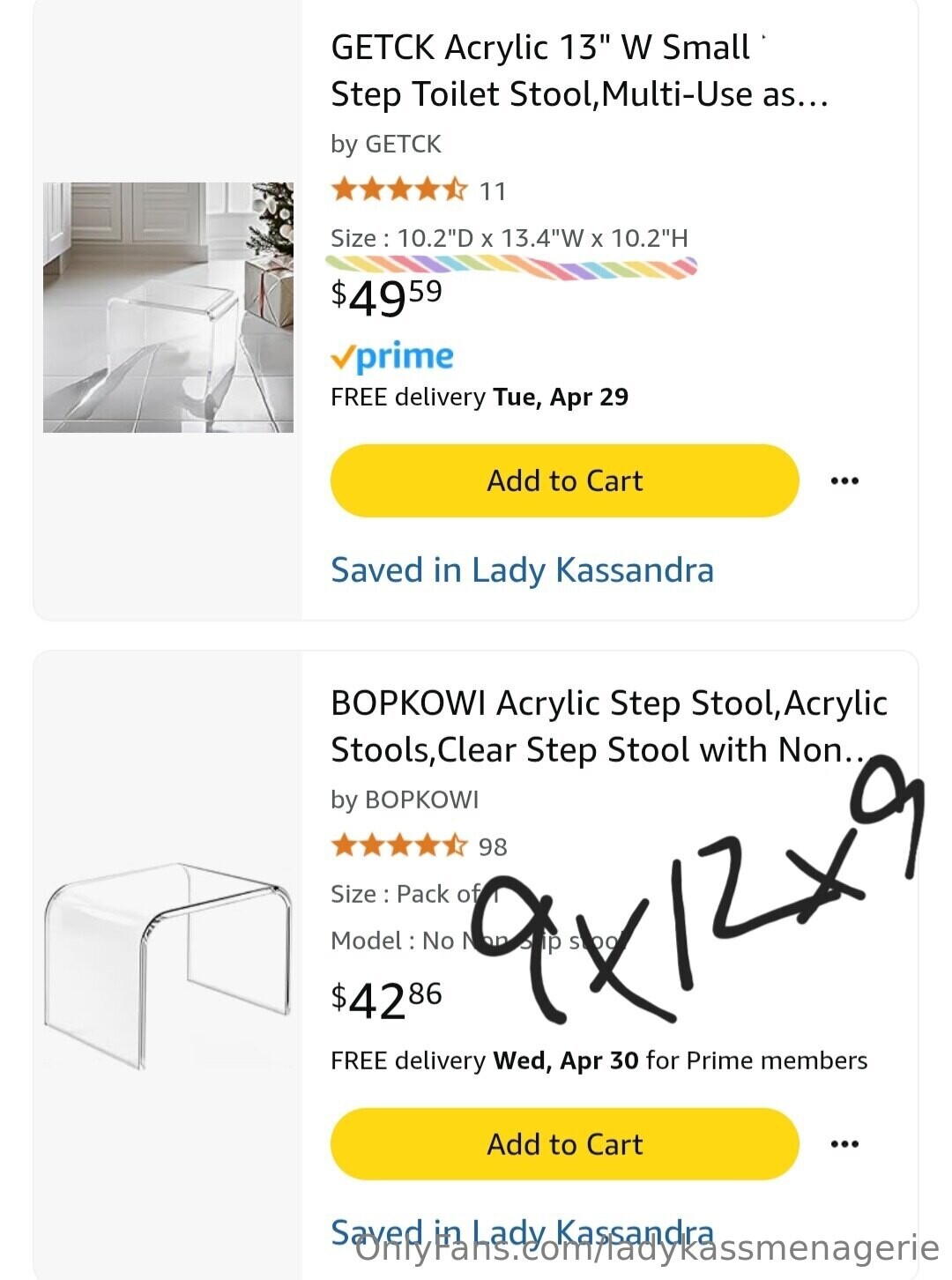The height and width of the screenshot is (1280, 952).
Task: Click the Prime logo on the GETCK item
Action: (x=392, y=356)
